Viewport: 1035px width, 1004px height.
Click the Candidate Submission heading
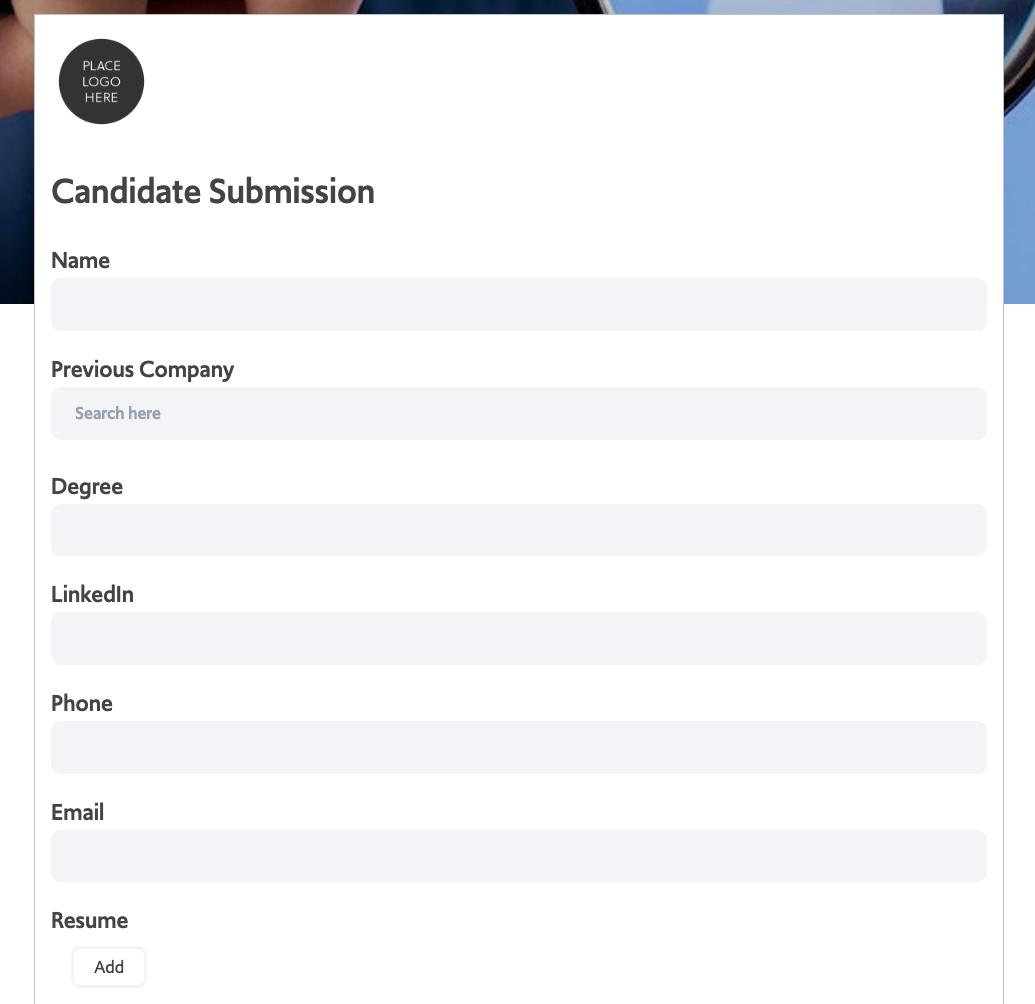tap(213, 191)
